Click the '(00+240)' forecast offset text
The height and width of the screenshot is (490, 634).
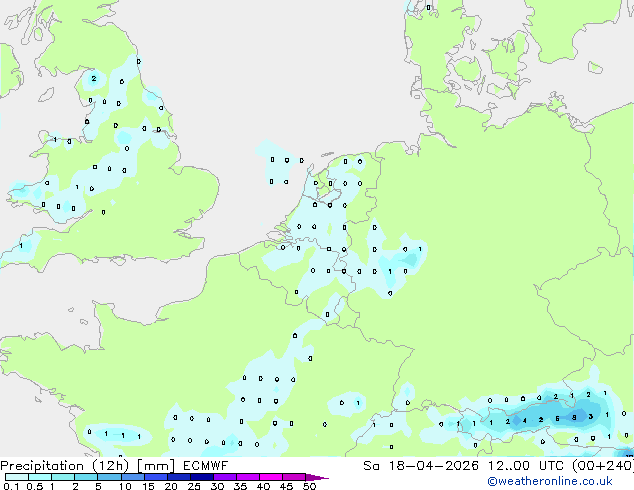[603, 466]
